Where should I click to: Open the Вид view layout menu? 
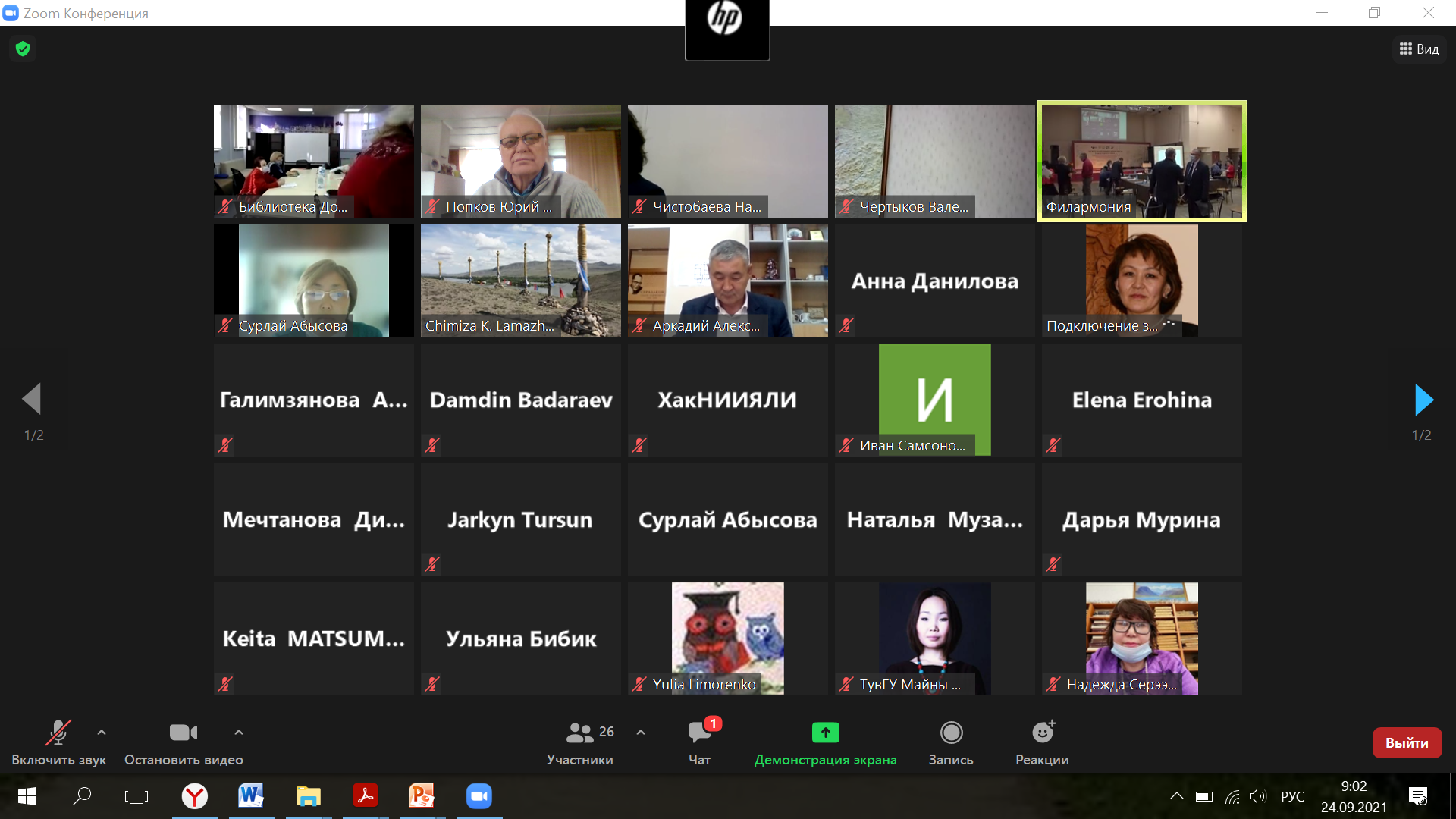point(1419,49)
